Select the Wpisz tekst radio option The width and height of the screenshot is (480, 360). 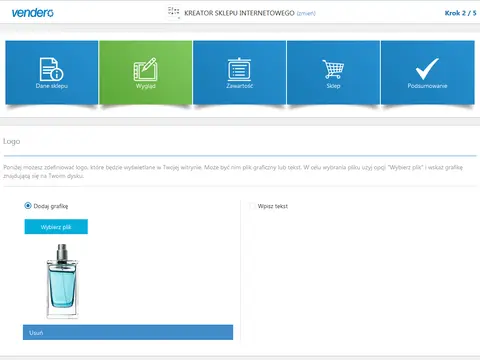click(x=252, y=206)
